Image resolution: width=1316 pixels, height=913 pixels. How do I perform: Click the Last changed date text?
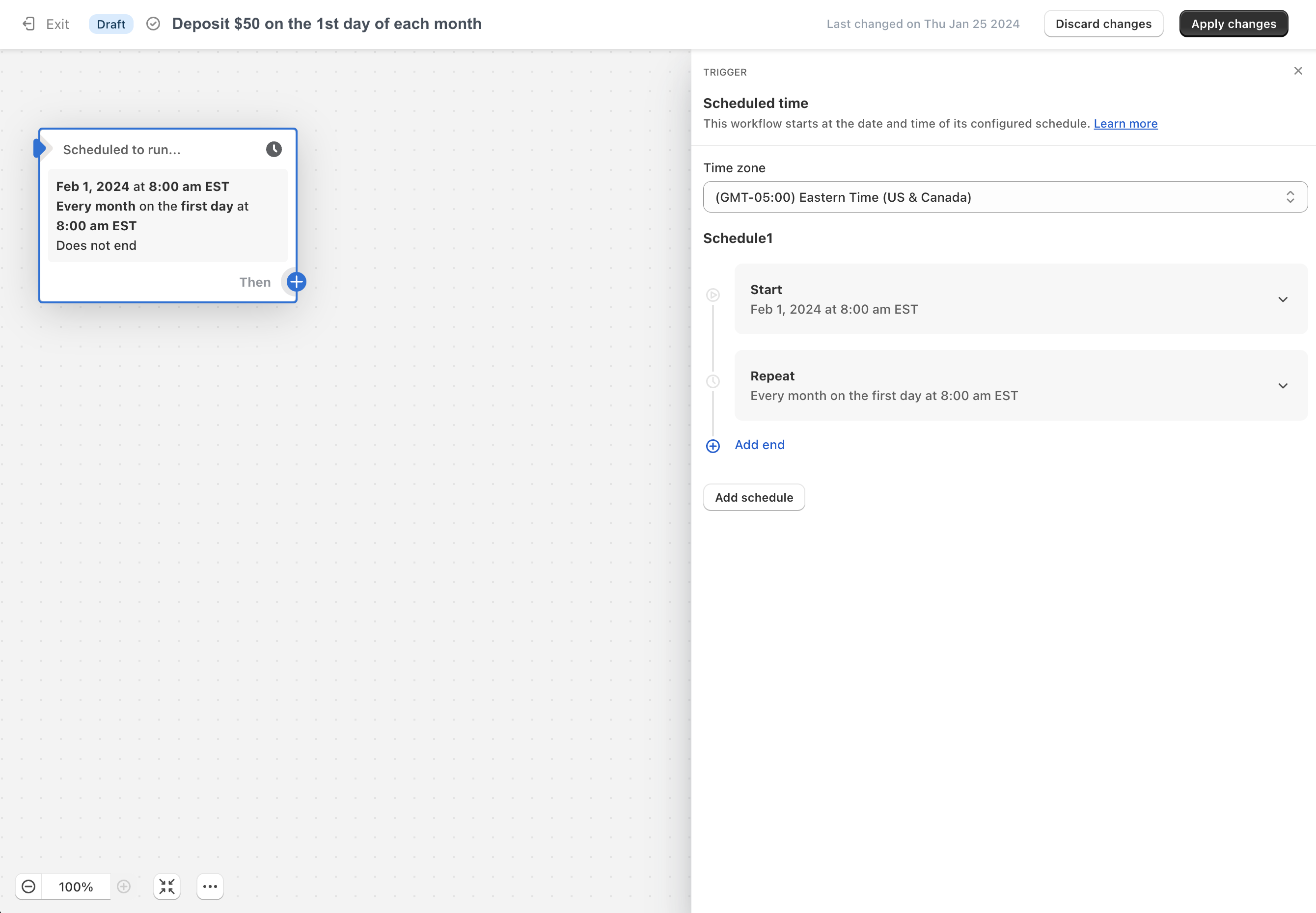click(x=922, y=24)
